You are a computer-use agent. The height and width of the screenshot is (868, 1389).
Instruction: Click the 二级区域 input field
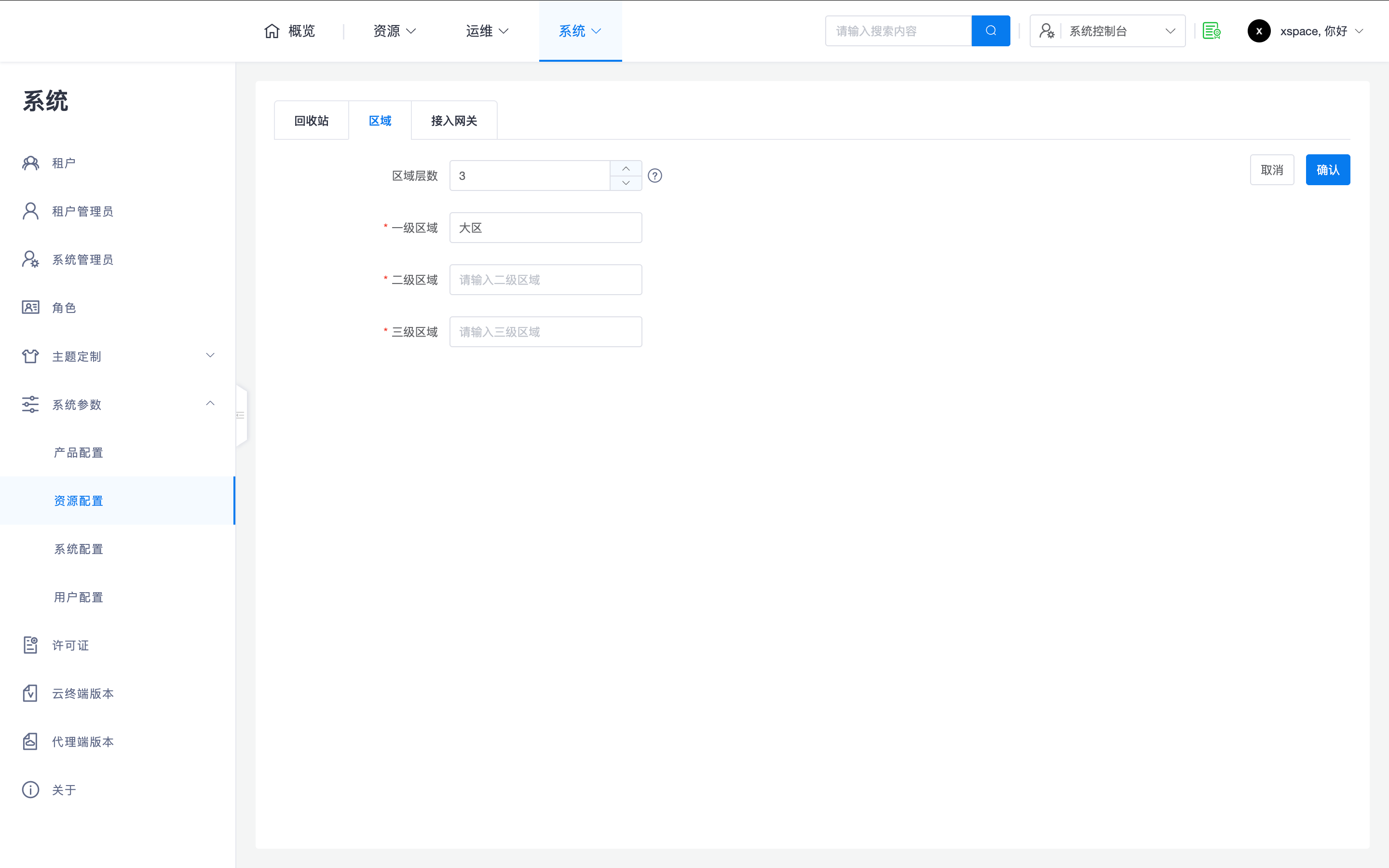[x=545, y=280]
